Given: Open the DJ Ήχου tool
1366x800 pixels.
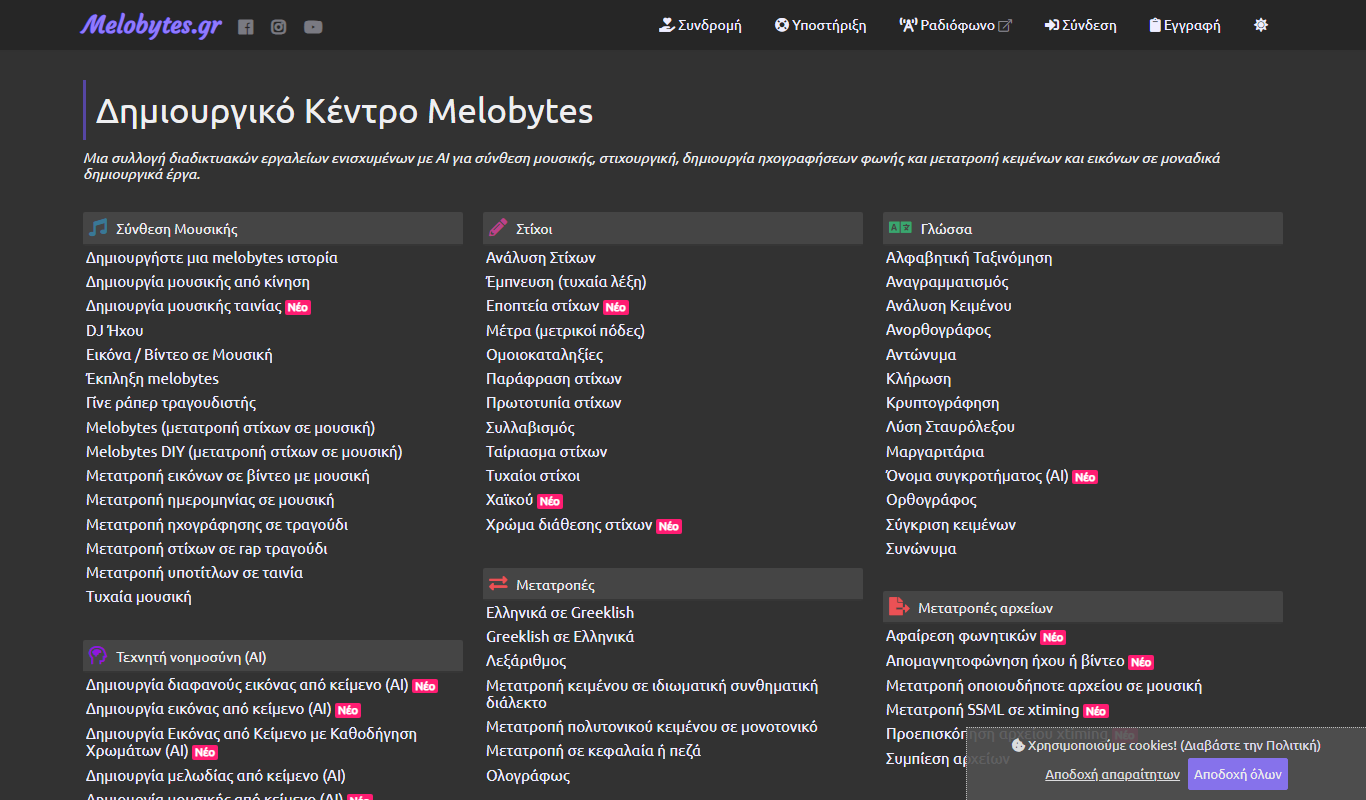Looking at the screenshot, I should (x=115, y=330).
